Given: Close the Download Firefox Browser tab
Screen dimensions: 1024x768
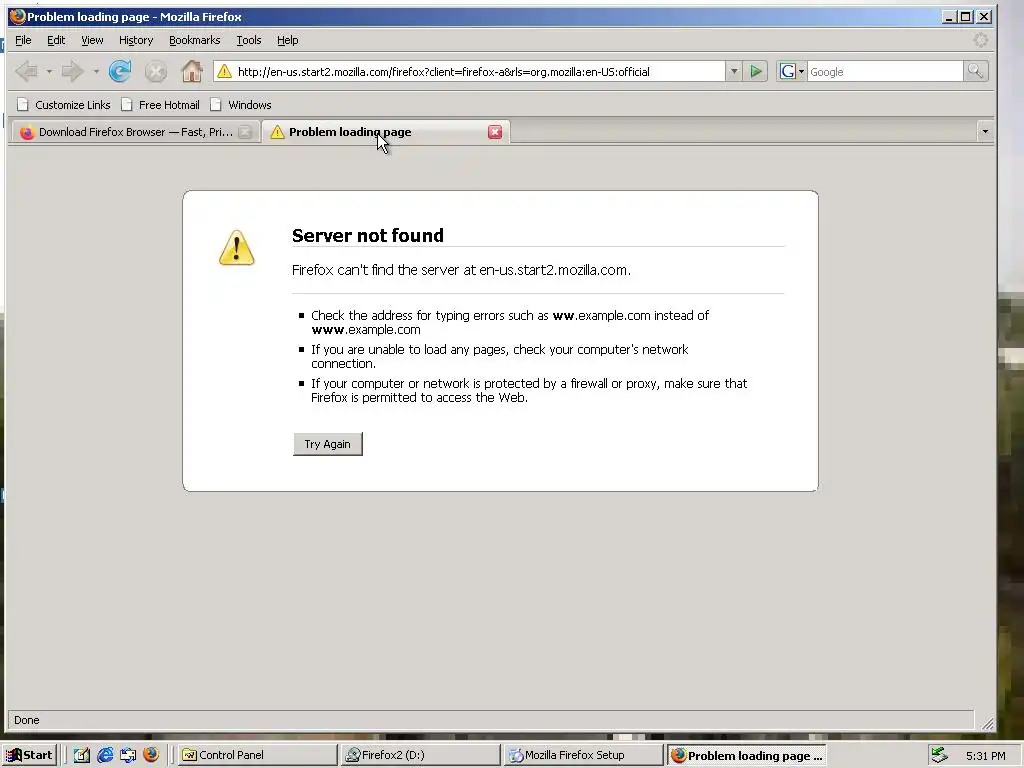Looking at the screenshot, I should [245, 132].
